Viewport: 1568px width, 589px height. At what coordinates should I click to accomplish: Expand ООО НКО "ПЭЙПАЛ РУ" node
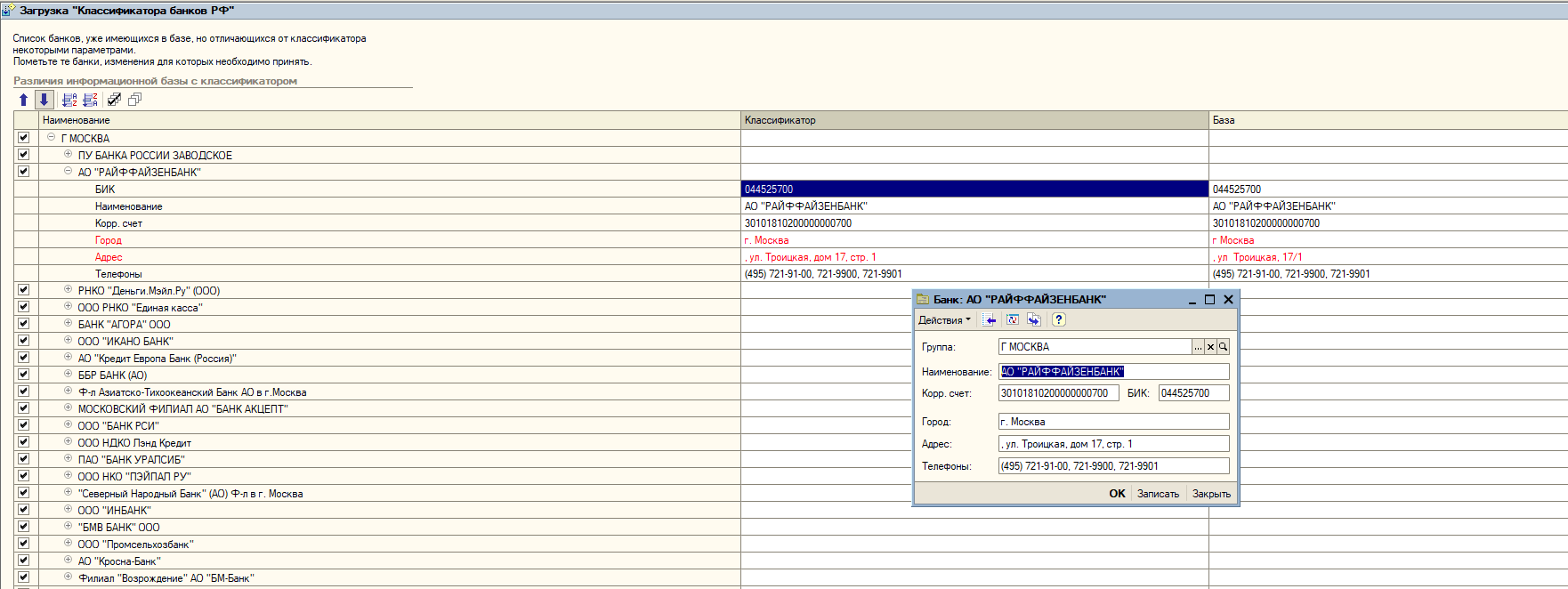click(68, 475)
